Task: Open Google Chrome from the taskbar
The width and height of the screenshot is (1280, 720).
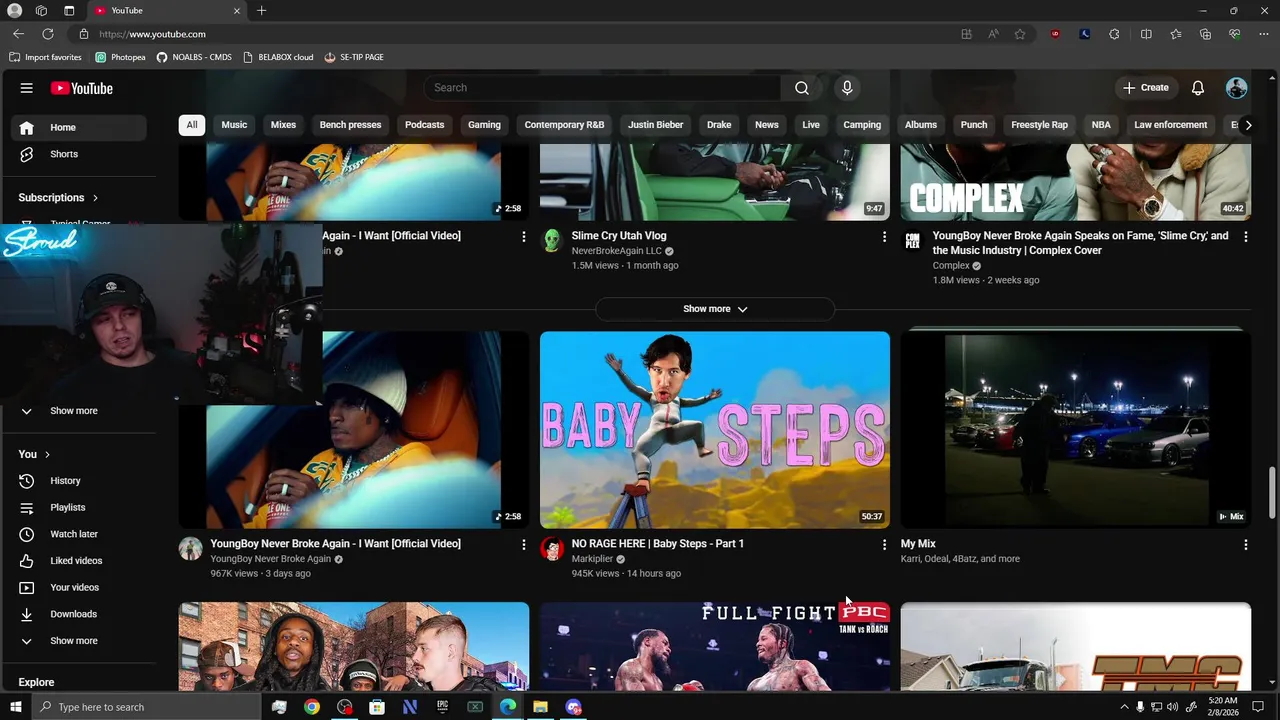Action: (x=312, y=707)
